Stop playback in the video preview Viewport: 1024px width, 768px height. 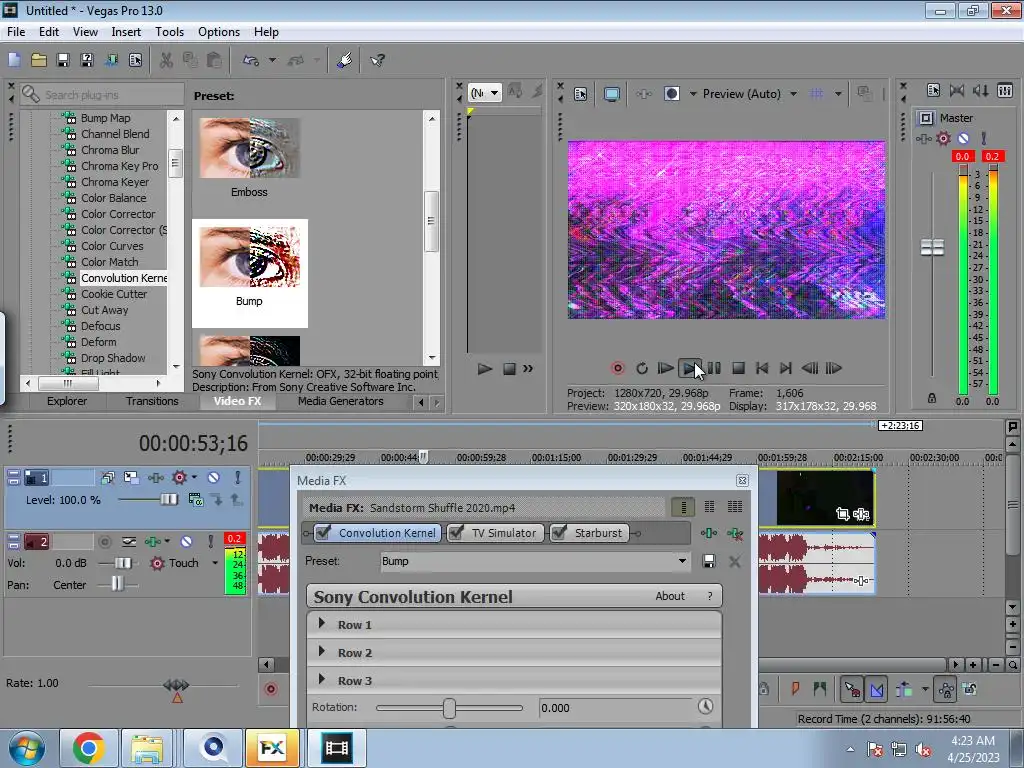pyautogui.click(x=738, y=368)
